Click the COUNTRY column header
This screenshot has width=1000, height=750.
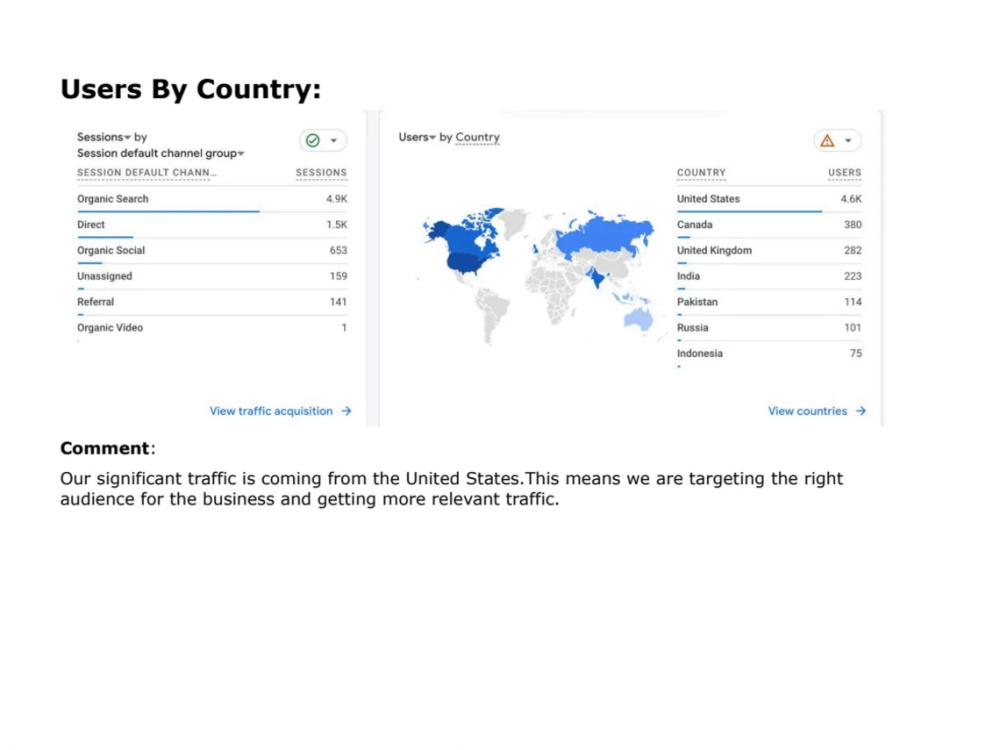(x=702, y=173)
